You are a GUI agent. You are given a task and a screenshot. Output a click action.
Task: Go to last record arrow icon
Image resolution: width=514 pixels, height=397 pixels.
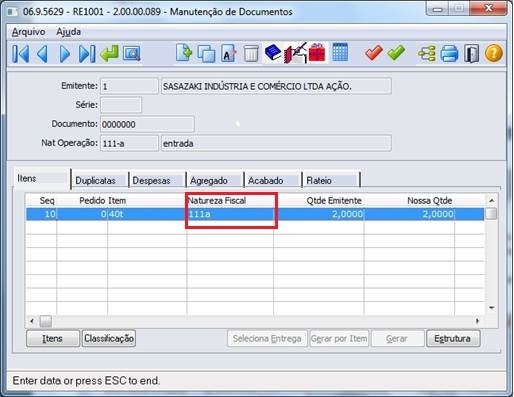[87, 53]
